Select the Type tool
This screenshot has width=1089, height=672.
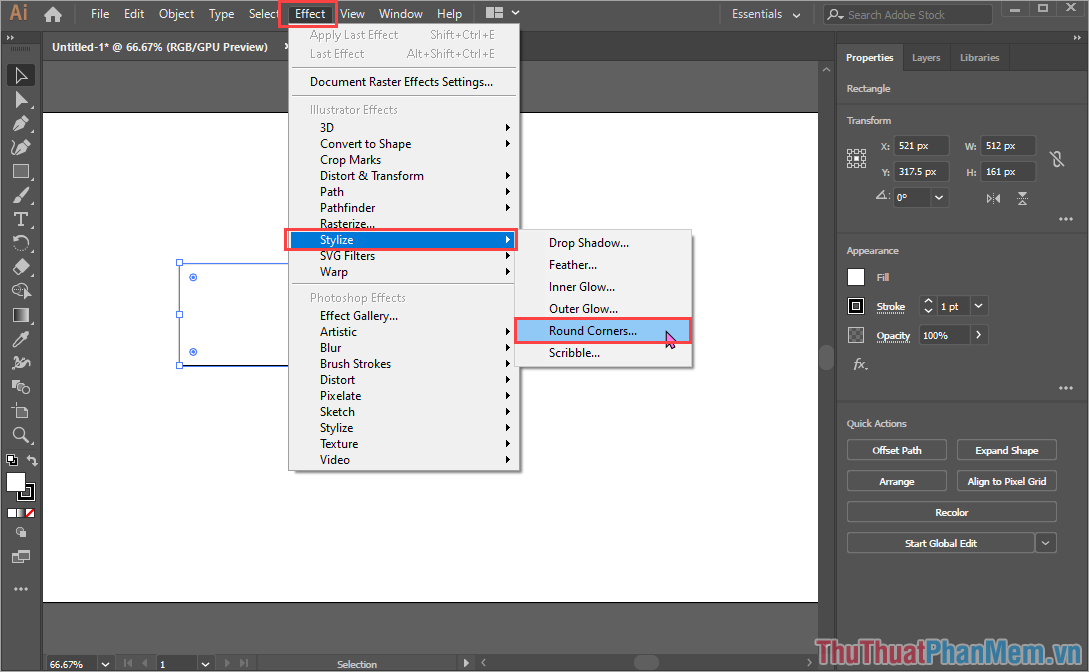point(21,219)
